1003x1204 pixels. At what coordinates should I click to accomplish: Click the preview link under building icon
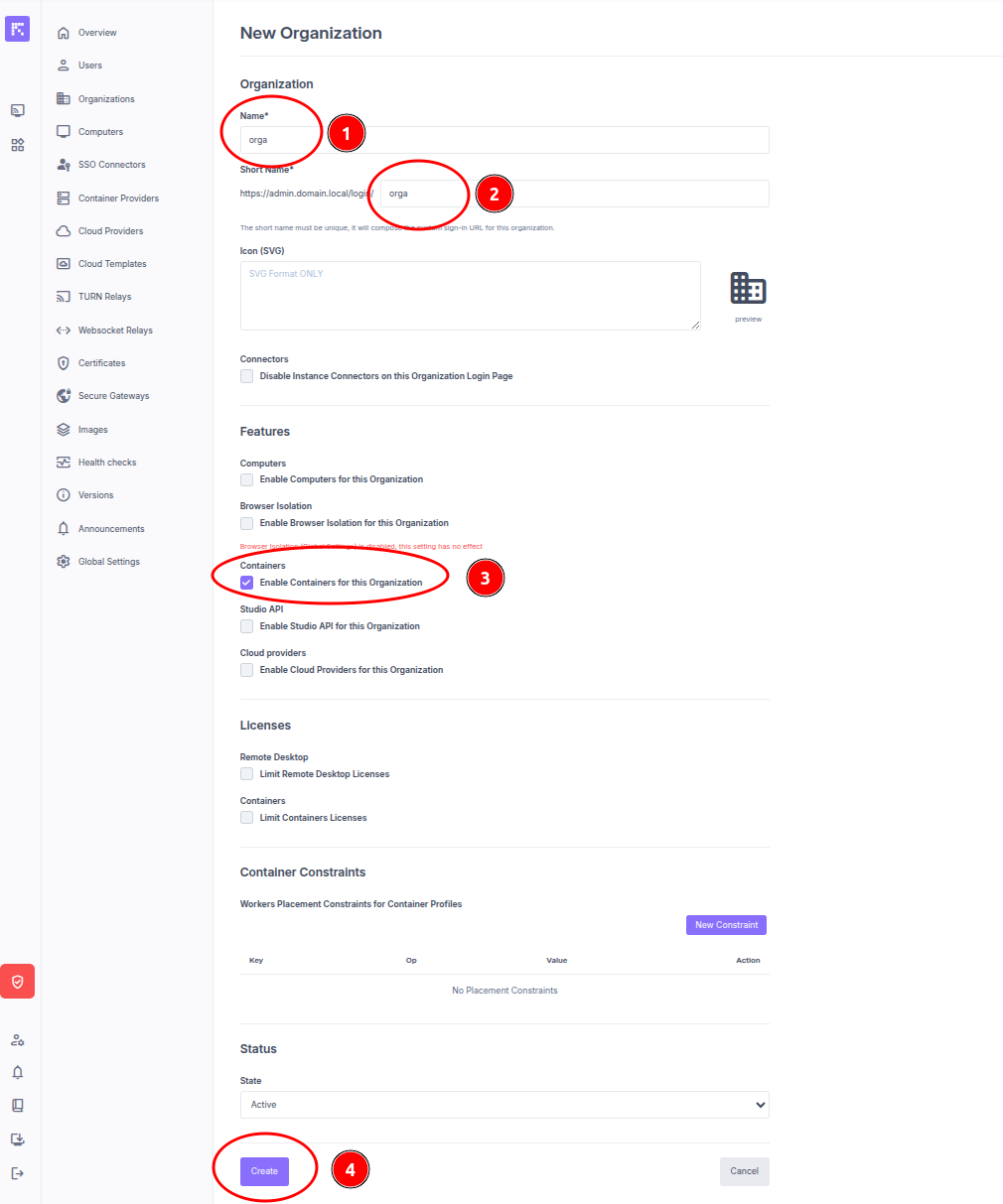[748, 320]
